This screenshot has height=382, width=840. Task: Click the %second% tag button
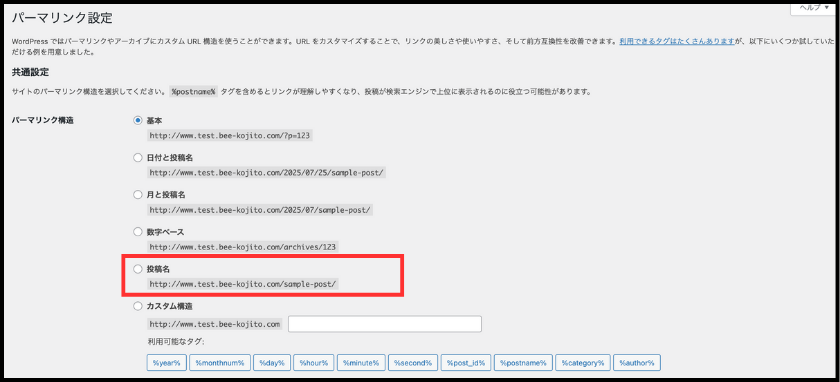413,363
